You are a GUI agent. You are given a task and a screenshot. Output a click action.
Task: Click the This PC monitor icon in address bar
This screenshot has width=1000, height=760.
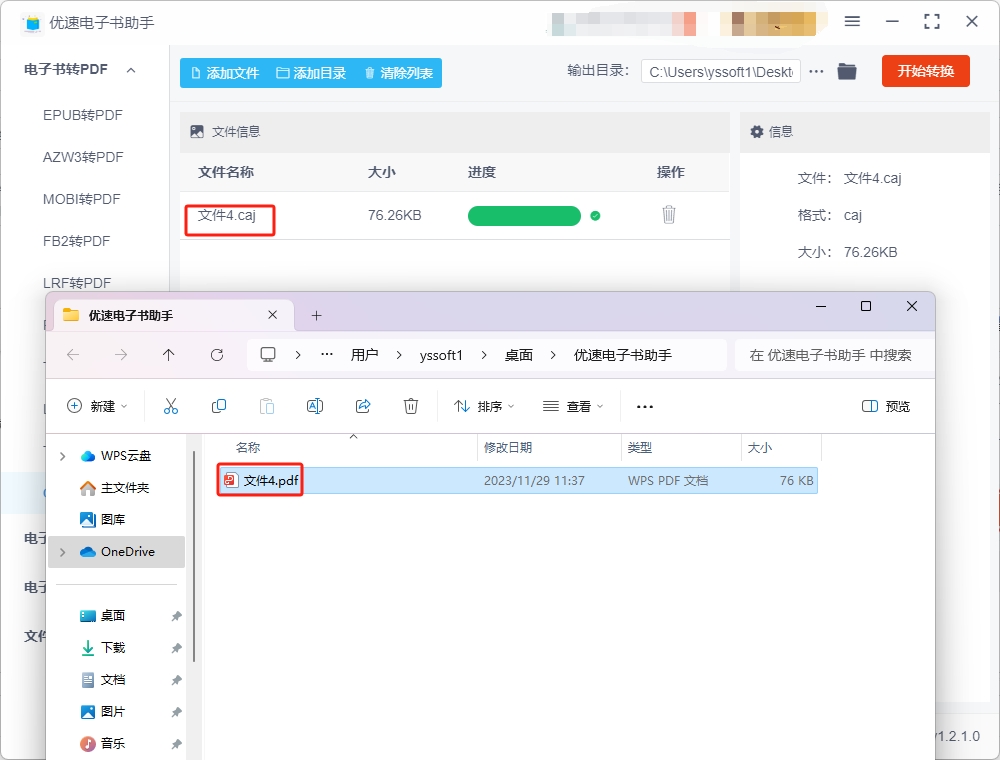click(268, 354)
